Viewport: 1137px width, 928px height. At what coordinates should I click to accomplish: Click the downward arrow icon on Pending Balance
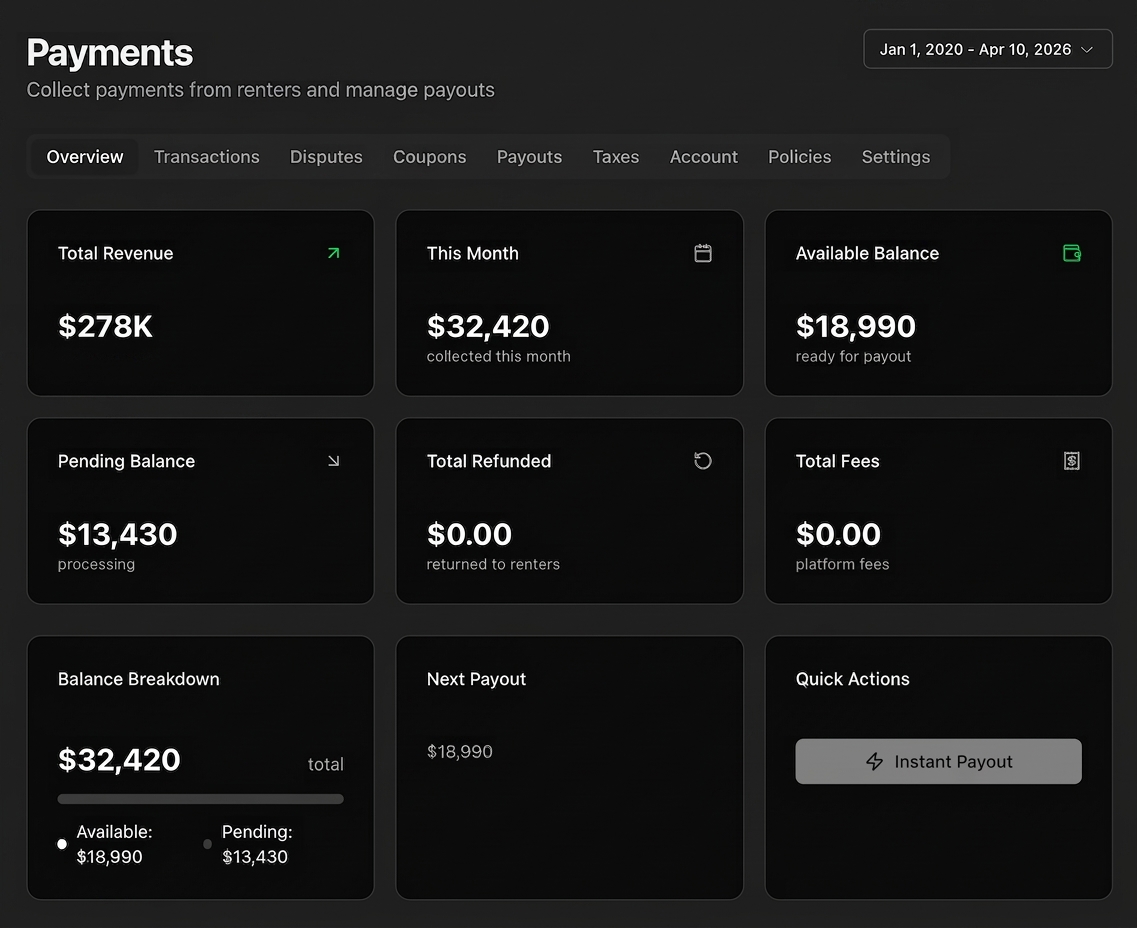pyautogui.click(x=333, y=461)
